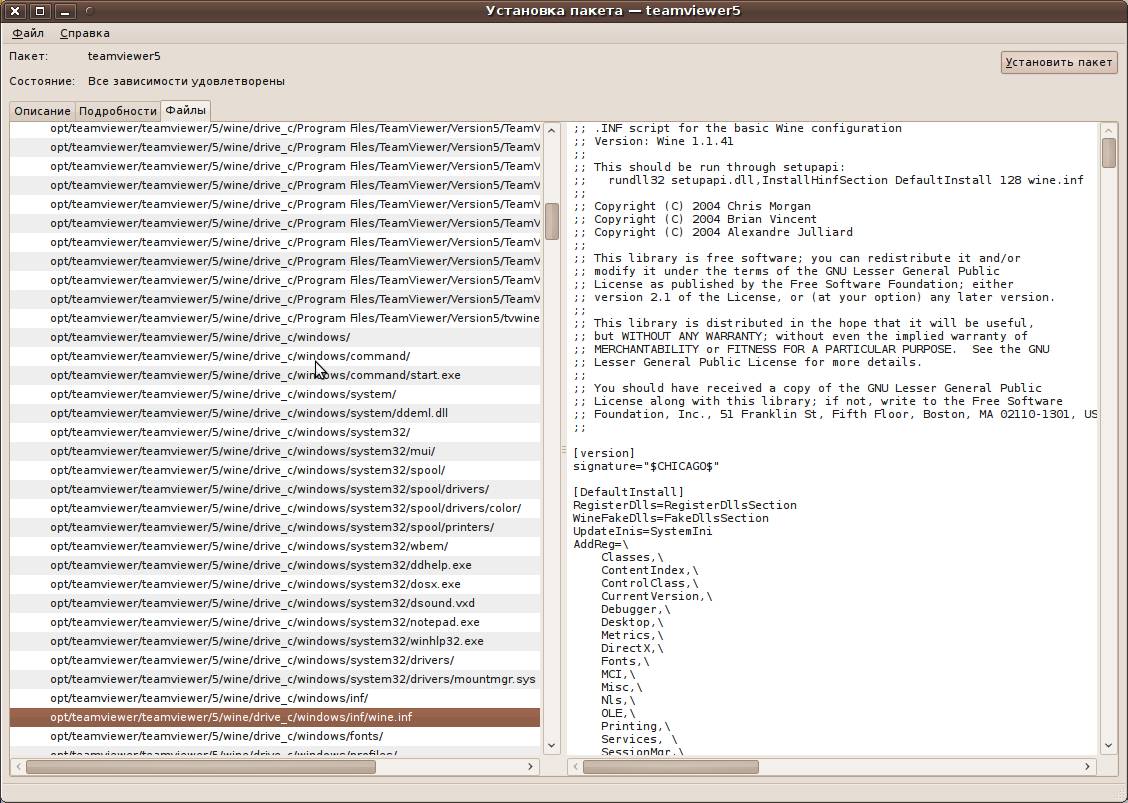Screen dimensions: 1128x803
Task: Click the package name teamviewer5
Action: [124, 56]
